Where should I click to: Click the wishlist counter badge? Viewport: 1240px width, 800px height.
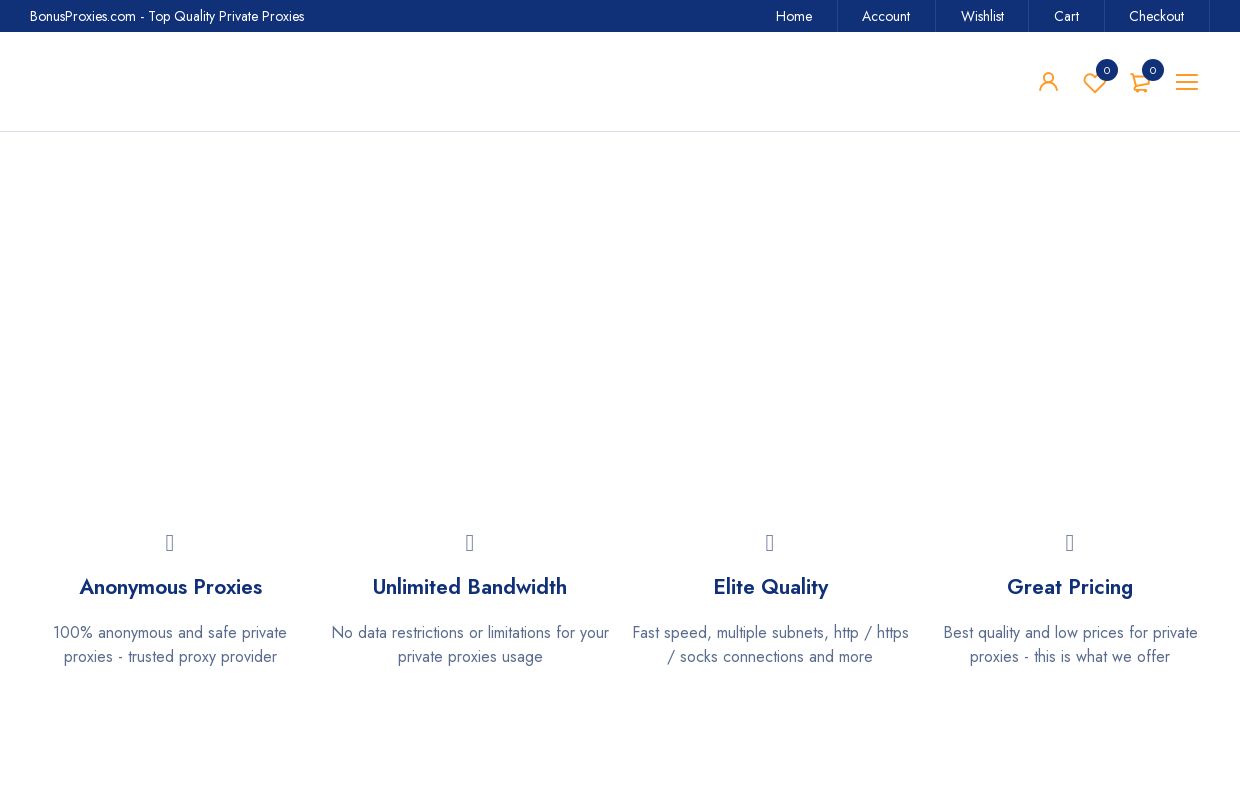1107,70
